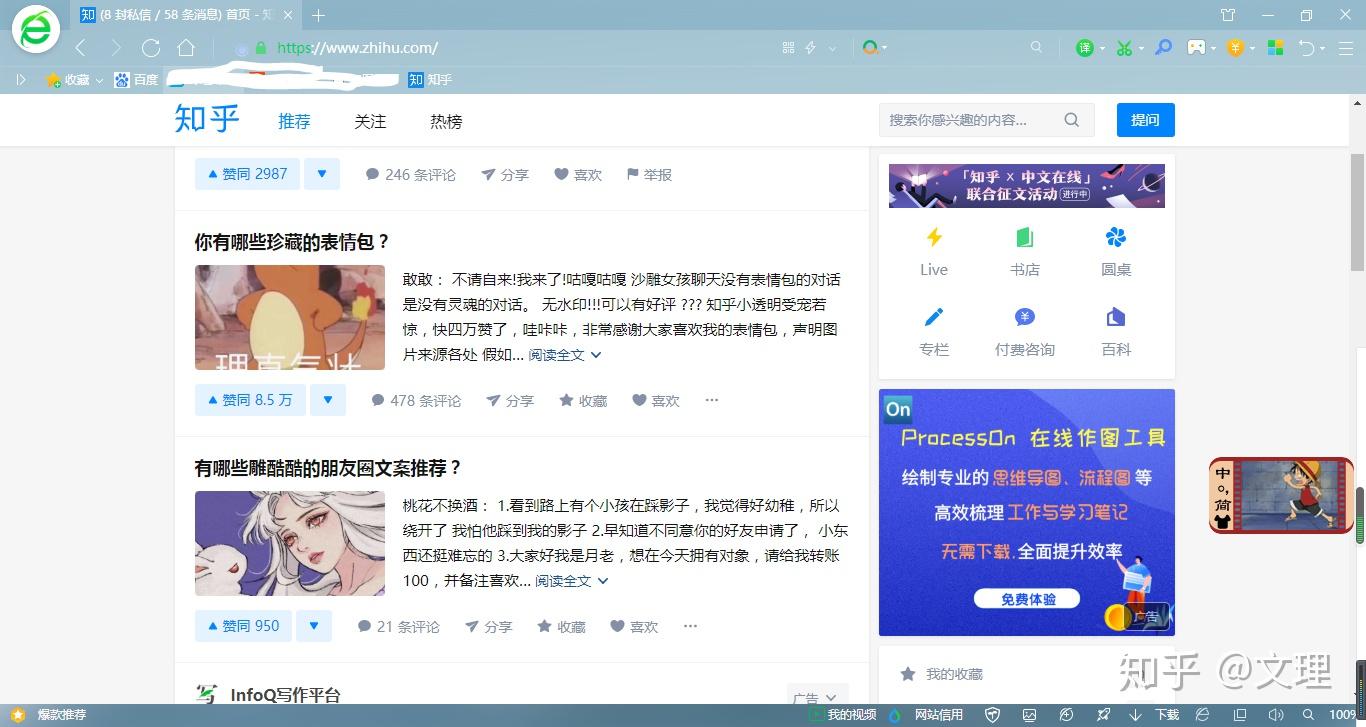Upvote the answer with 赞同 2987
Viewport: 1366px width, 727px height.
(x=246, y=174)
